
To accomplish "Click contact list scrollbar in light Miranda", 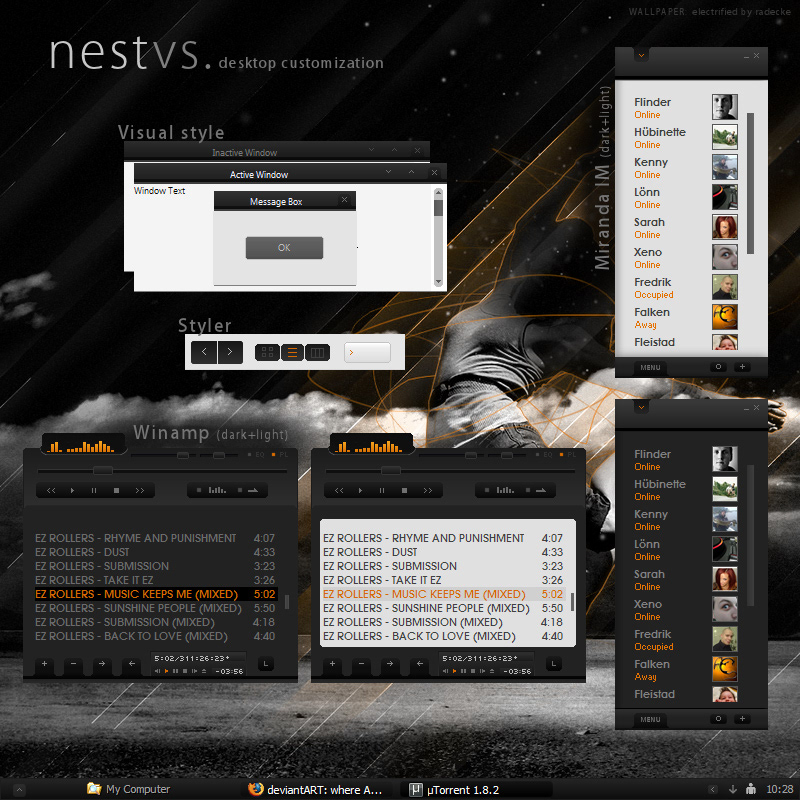I will (x=750, y=183).
